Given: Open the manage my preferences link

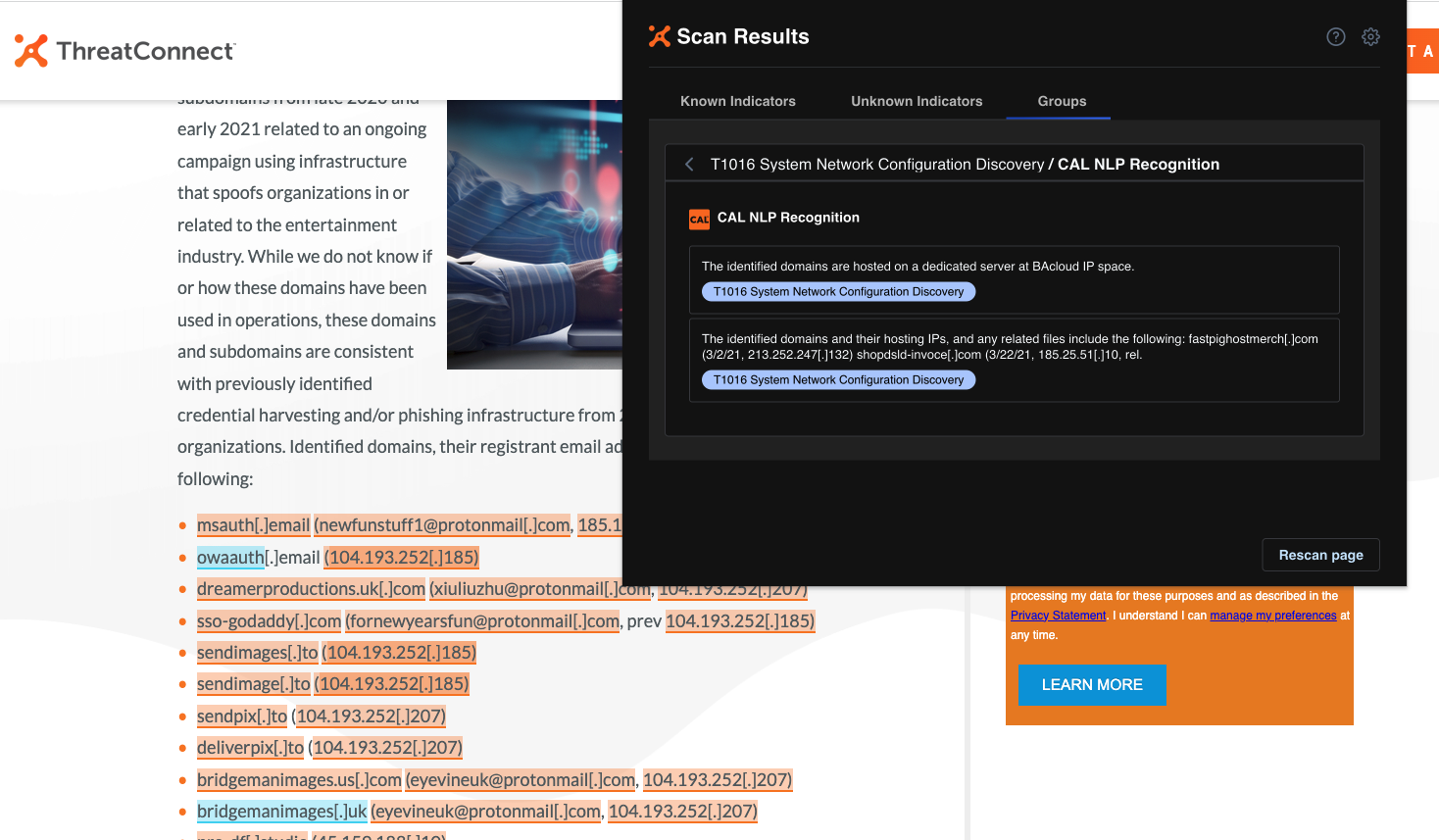Looking at the screenshot, I should [1272, 616].
